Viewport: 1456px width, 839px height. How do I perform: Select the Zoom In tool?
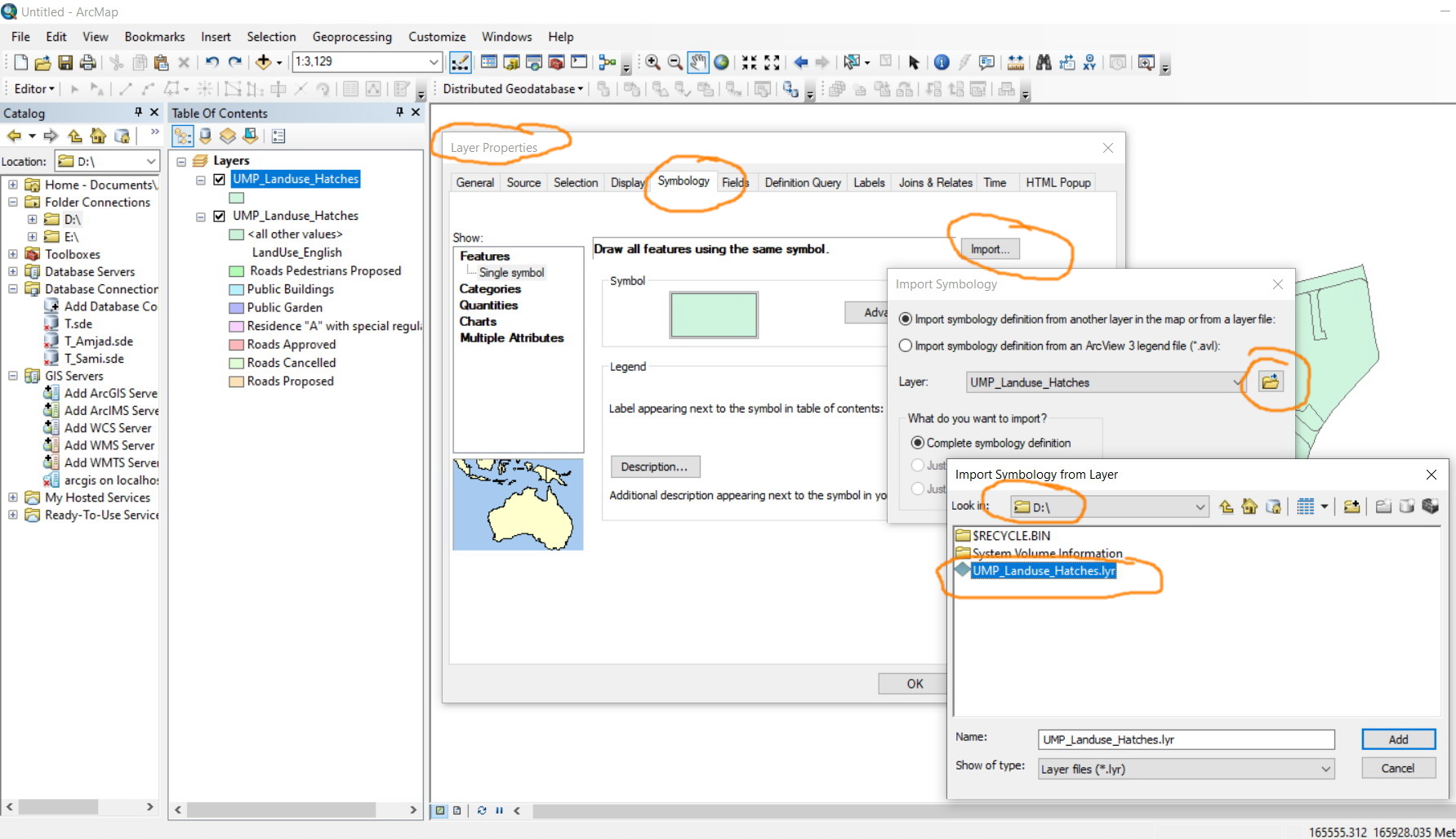[652, 62]
